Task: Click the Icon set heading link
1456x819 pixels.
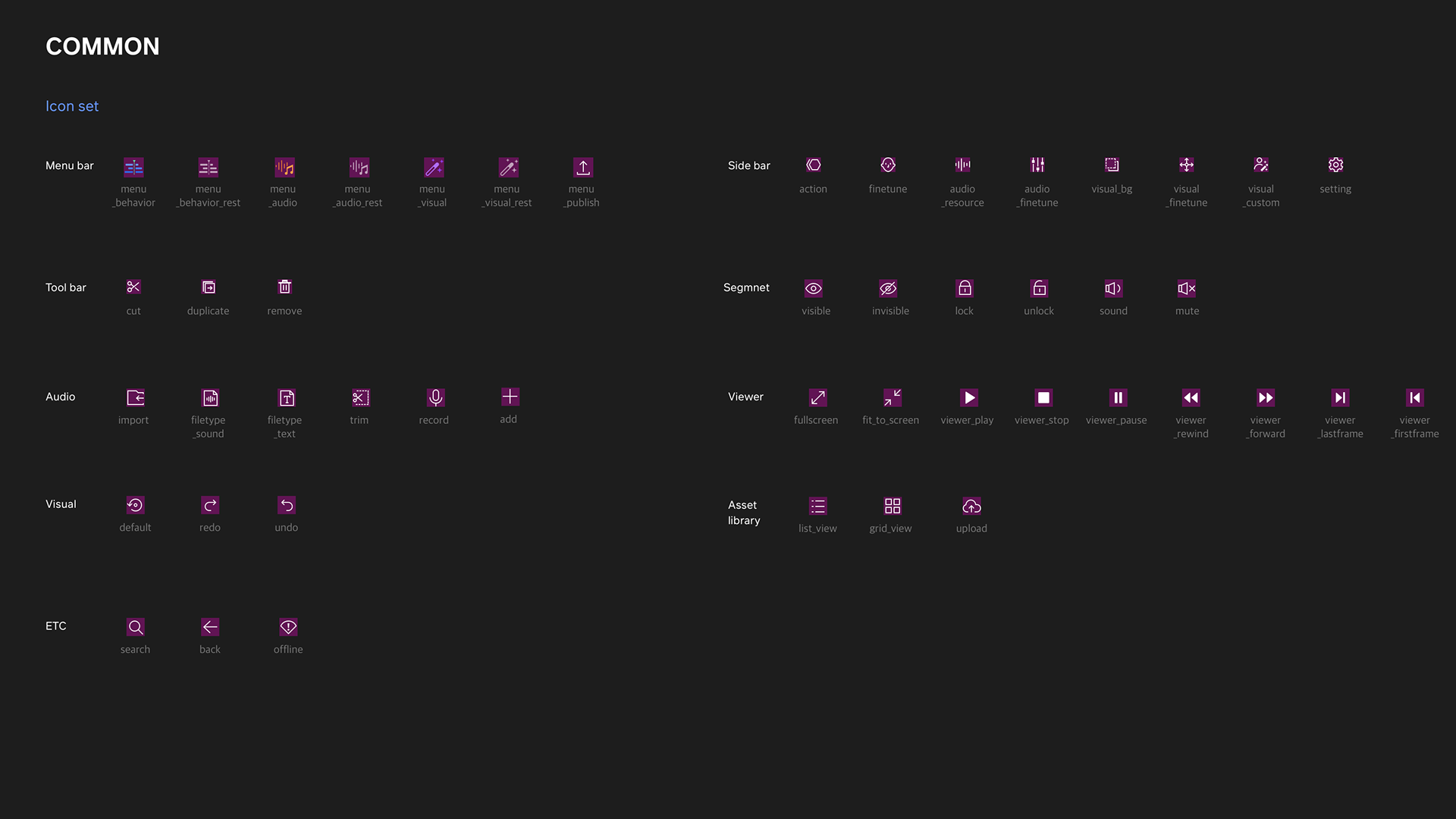Action: pyautogui.click(x=72, y=106)
